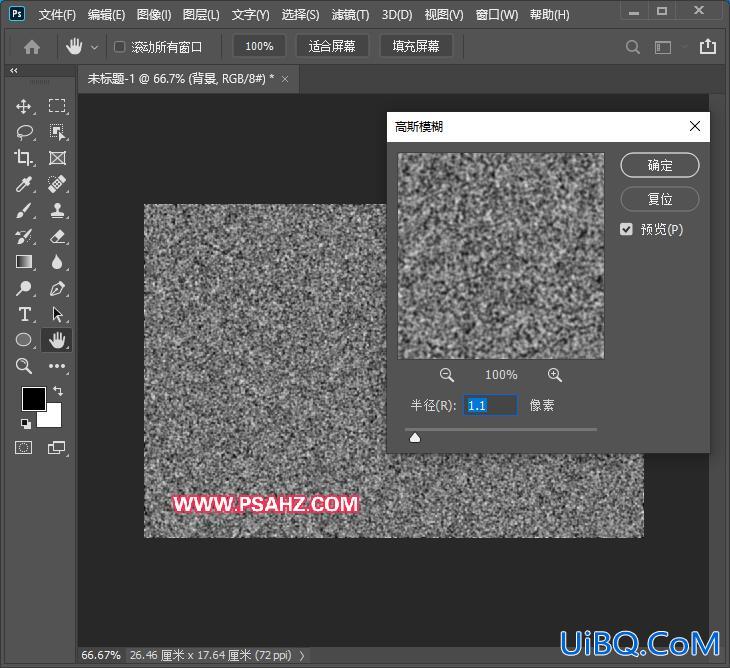
Task: Click the share icon in options bar
Action: click(x=708, y=46)
